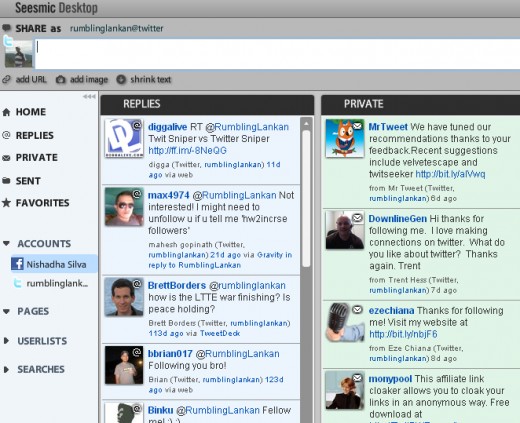Click the Replies column scrollbar up arrow
This screenshot has height=423, width=520.
pos(306,124)
